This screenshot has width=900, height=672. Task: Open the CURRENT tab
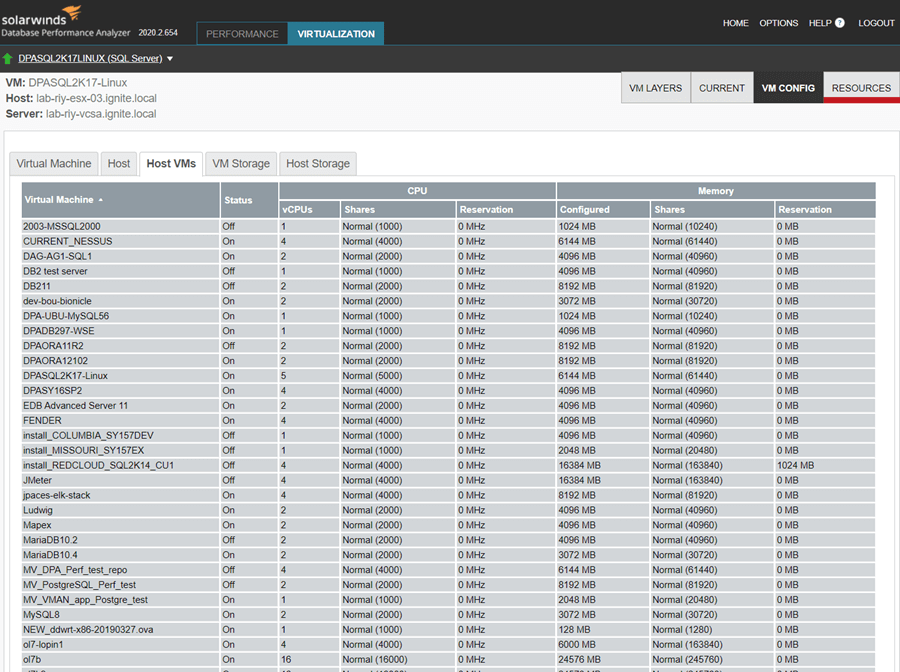click(721, 88)
